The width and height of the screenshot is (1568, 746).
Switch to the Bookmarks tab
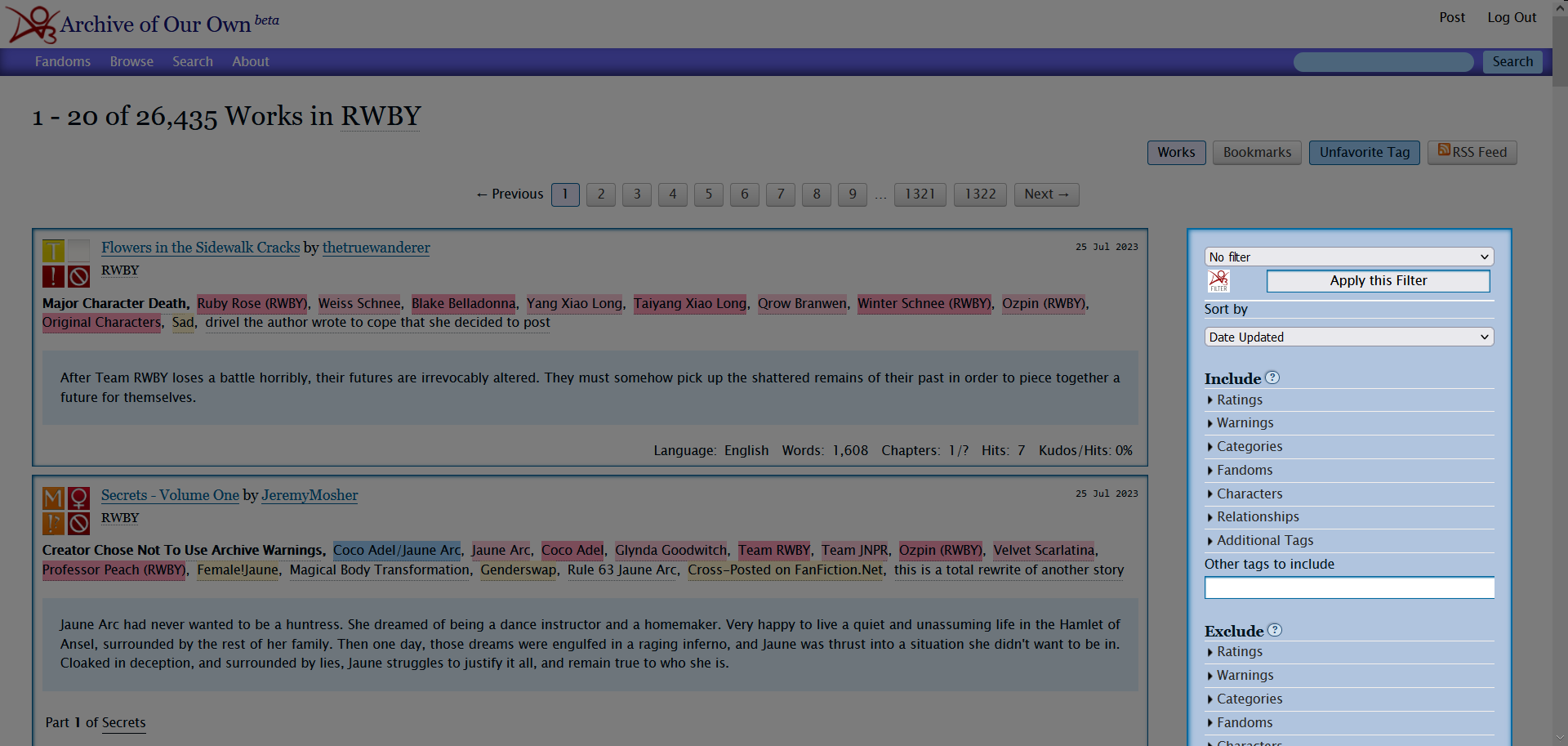click(1257, 152)
